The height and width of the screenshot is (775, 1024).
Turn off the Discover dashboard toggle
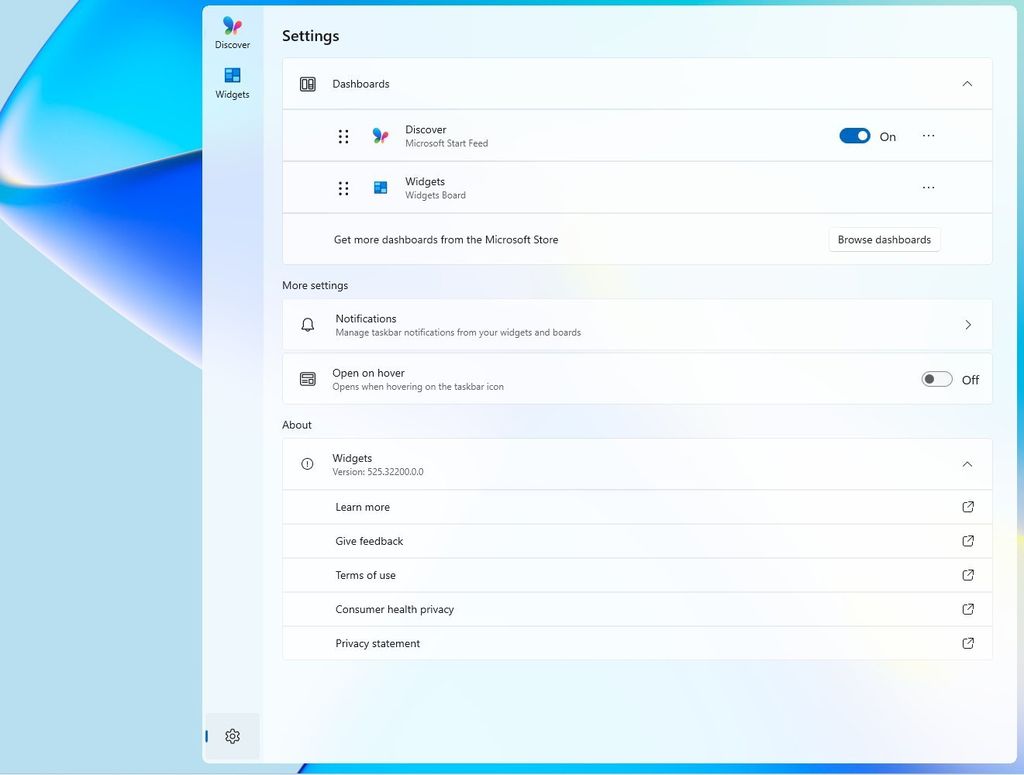click(x=854, y=135)
